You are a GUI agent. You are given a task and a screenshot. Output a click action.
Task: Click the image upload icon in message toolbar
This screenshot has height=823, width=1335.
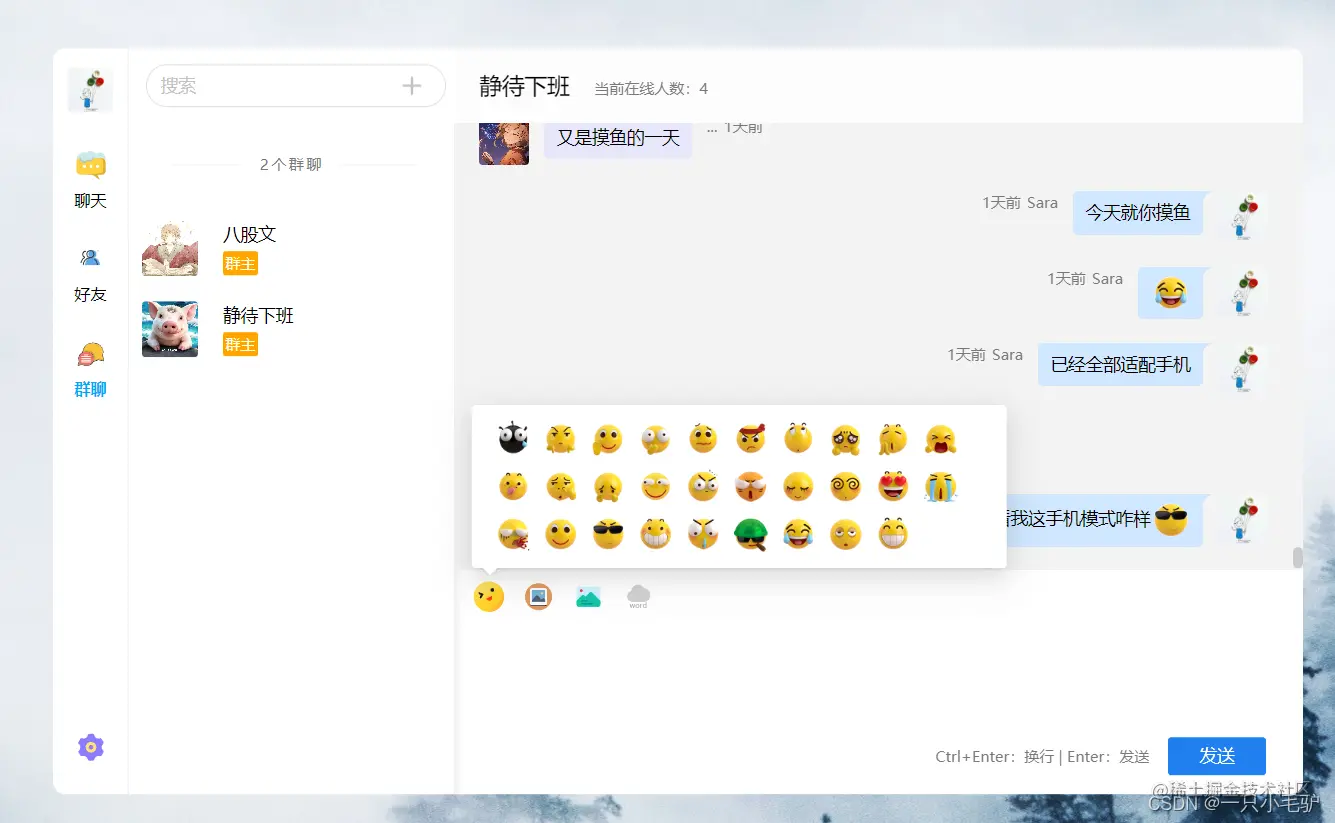[538, 595]
